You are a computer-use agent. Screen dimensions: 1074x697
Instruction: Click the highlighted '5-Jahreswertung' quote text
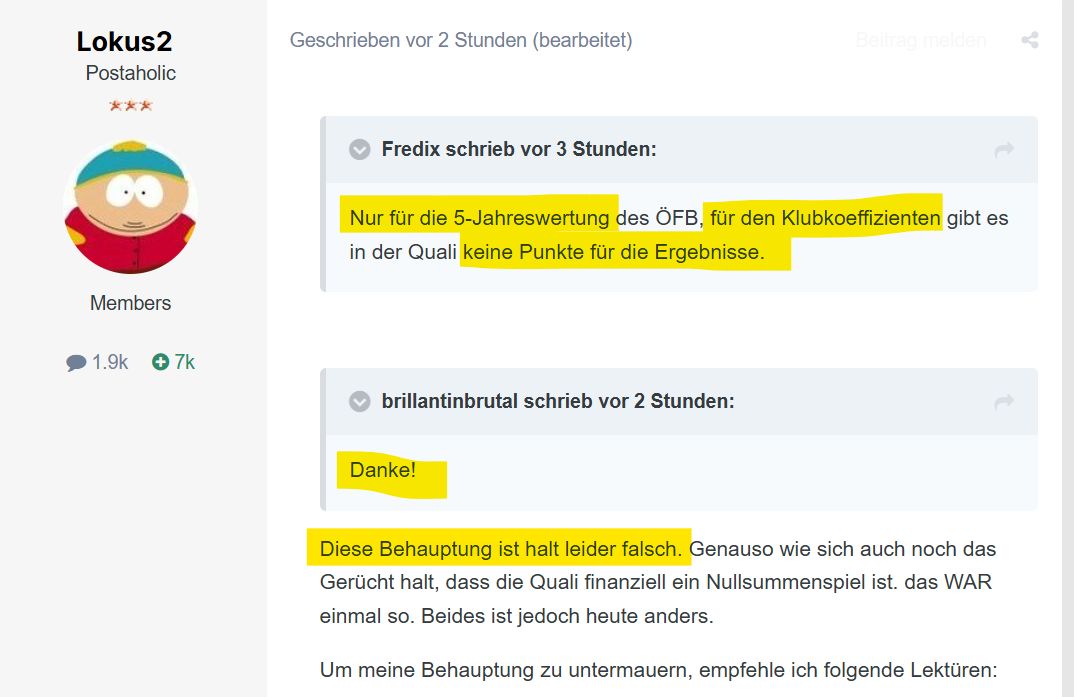tap(531, 218)
